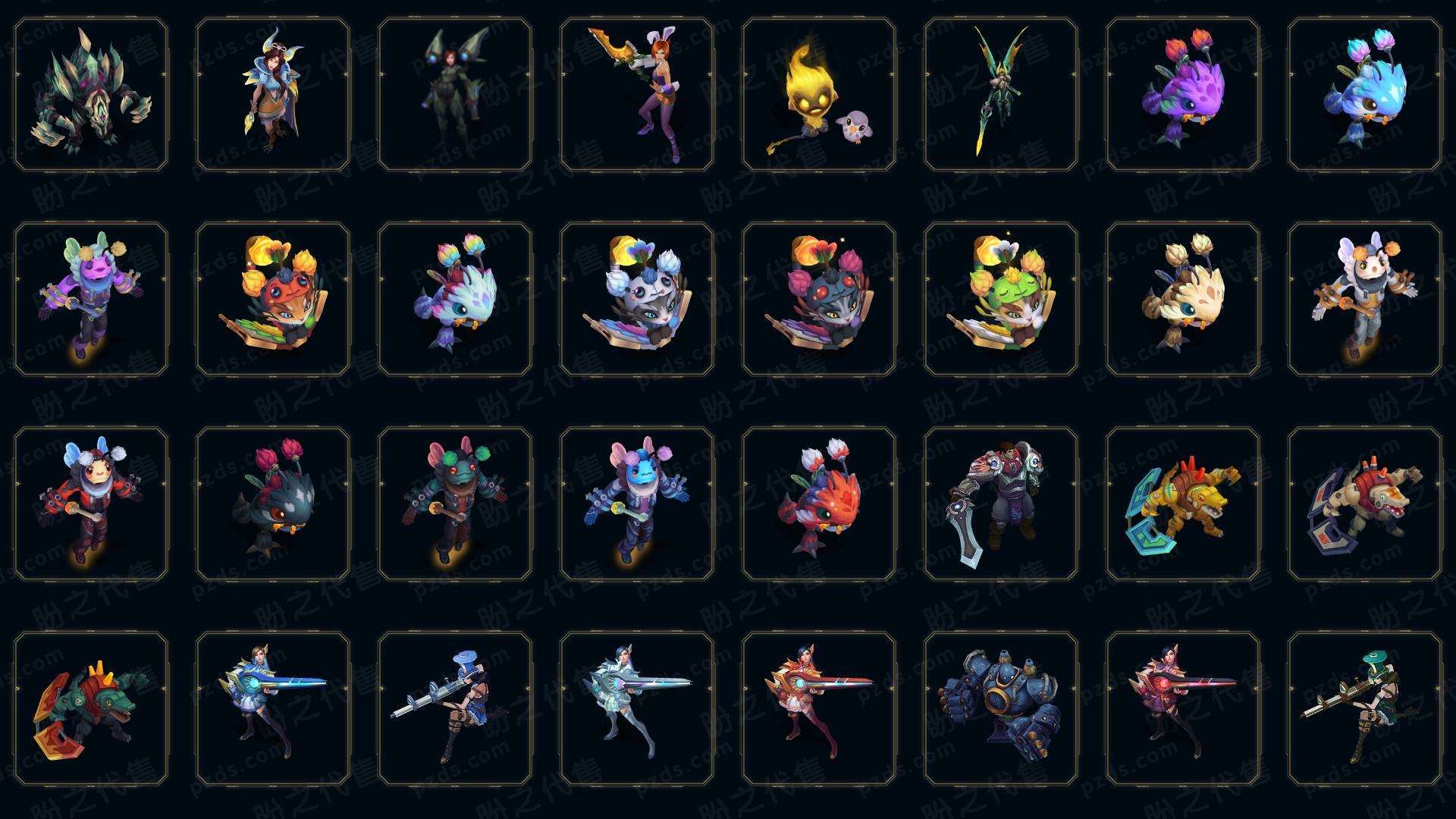Select the green frog-hat cat on palette
Screen dimensions: 1456x819
coord(1001,299)
